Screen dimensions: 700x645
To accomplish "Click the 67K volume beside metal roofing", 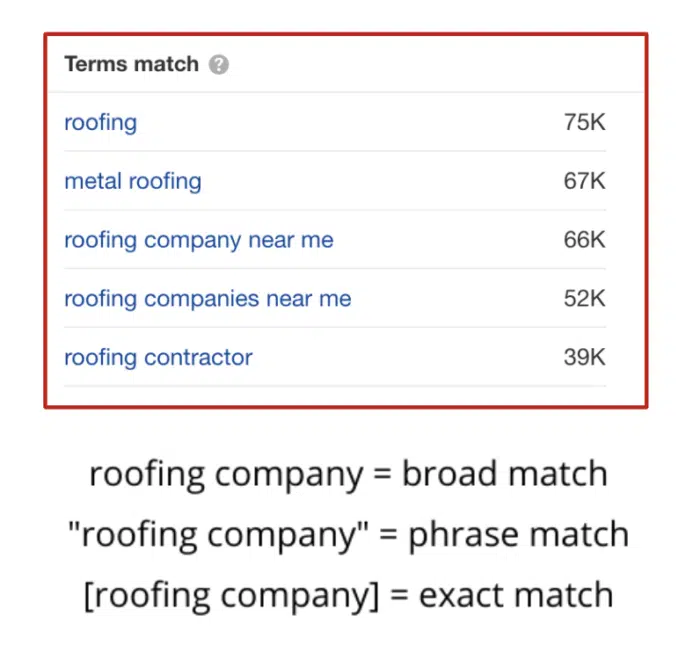I will 584,182.
